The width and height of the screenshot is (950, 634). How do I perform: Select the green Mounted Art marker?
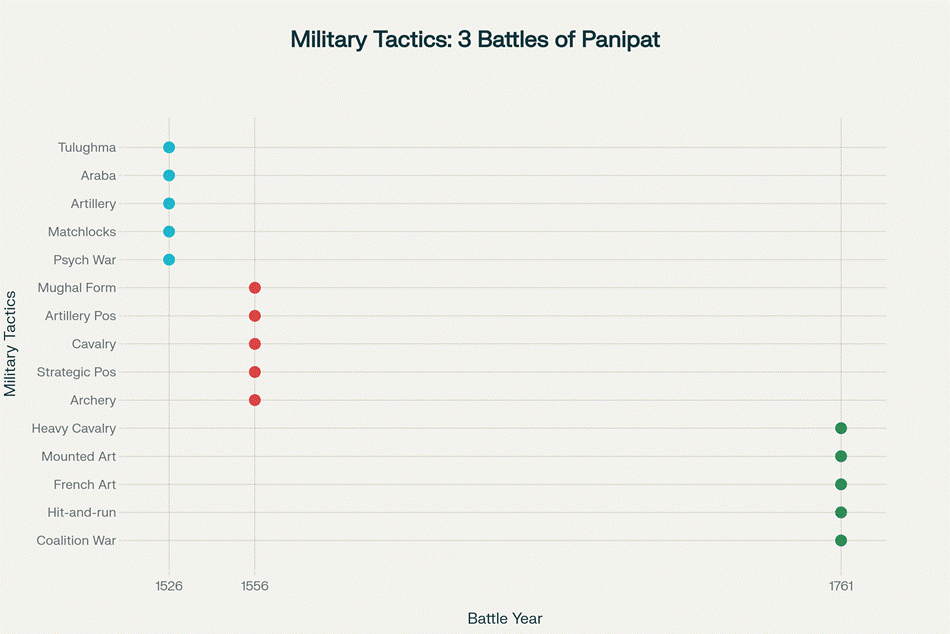coord(841,456)
